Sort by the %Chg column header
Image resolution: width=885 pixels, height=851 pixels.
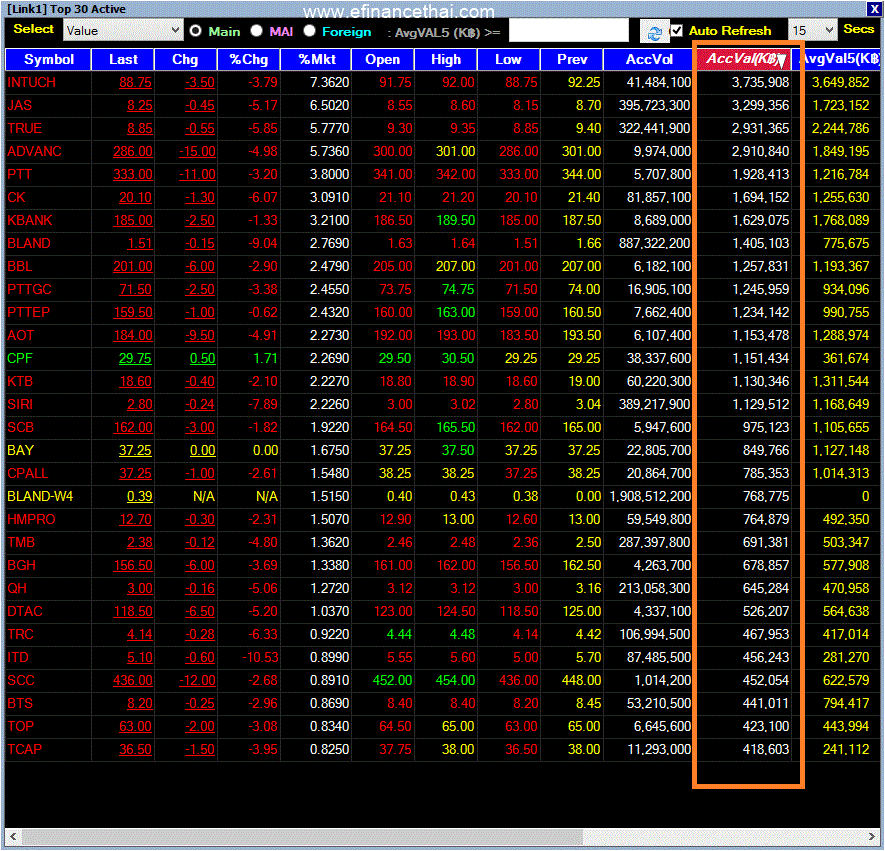248,59
